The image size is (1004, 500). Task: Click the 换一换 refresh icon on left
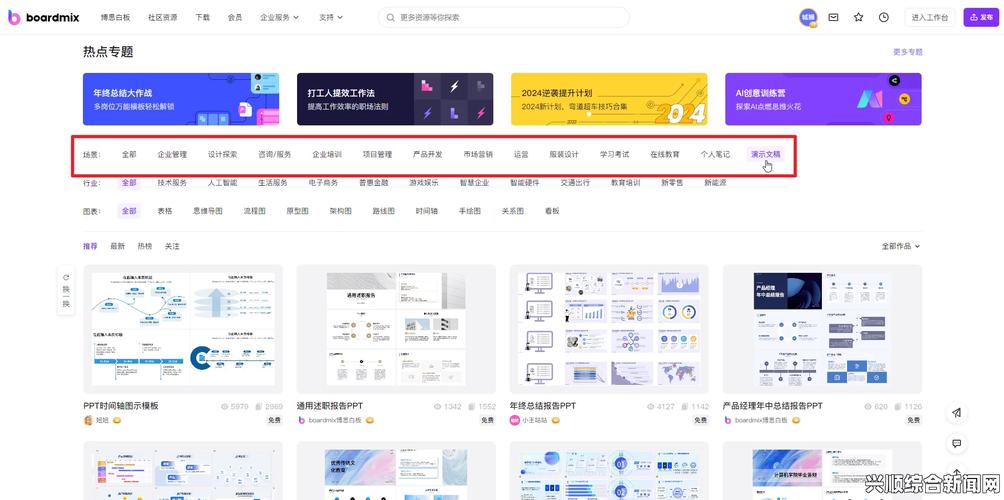pyautogui.click(x=66, y=278)
